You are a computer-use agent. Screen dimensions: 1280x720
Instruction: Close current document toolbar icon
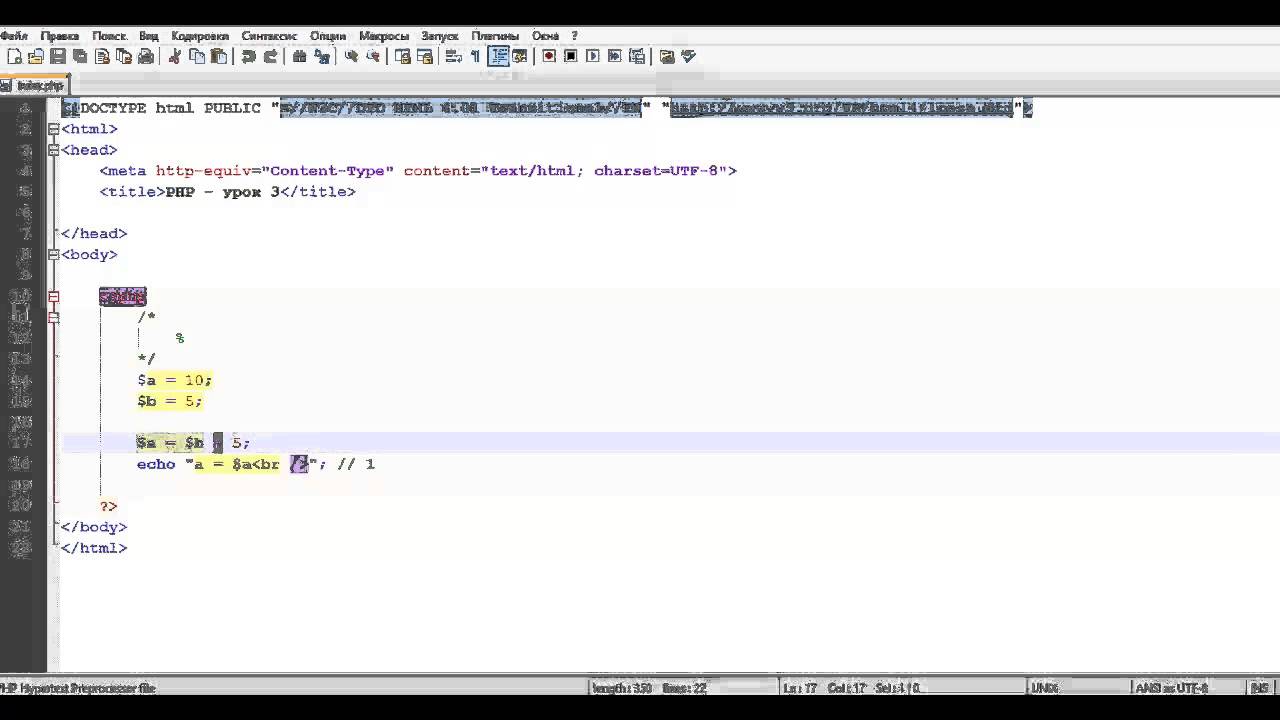pos(102,57)
